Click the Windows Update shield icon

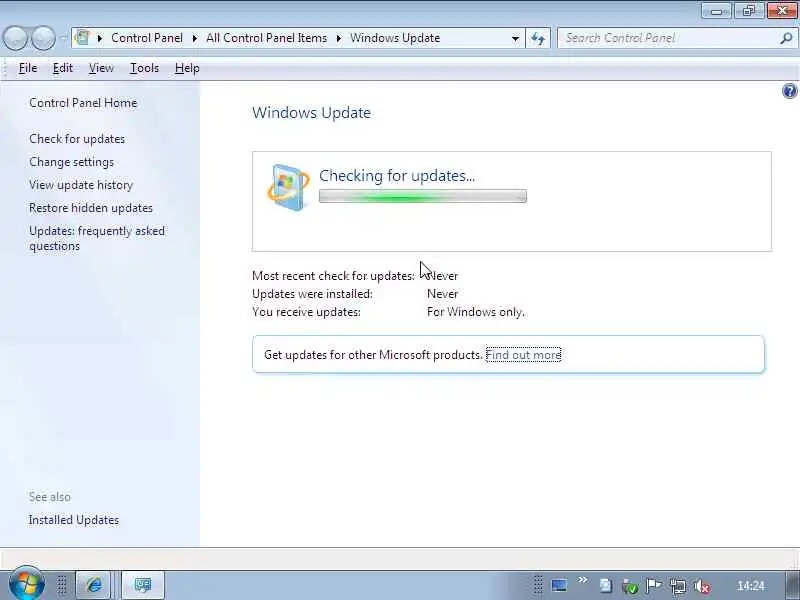click(x=289, y=187)
